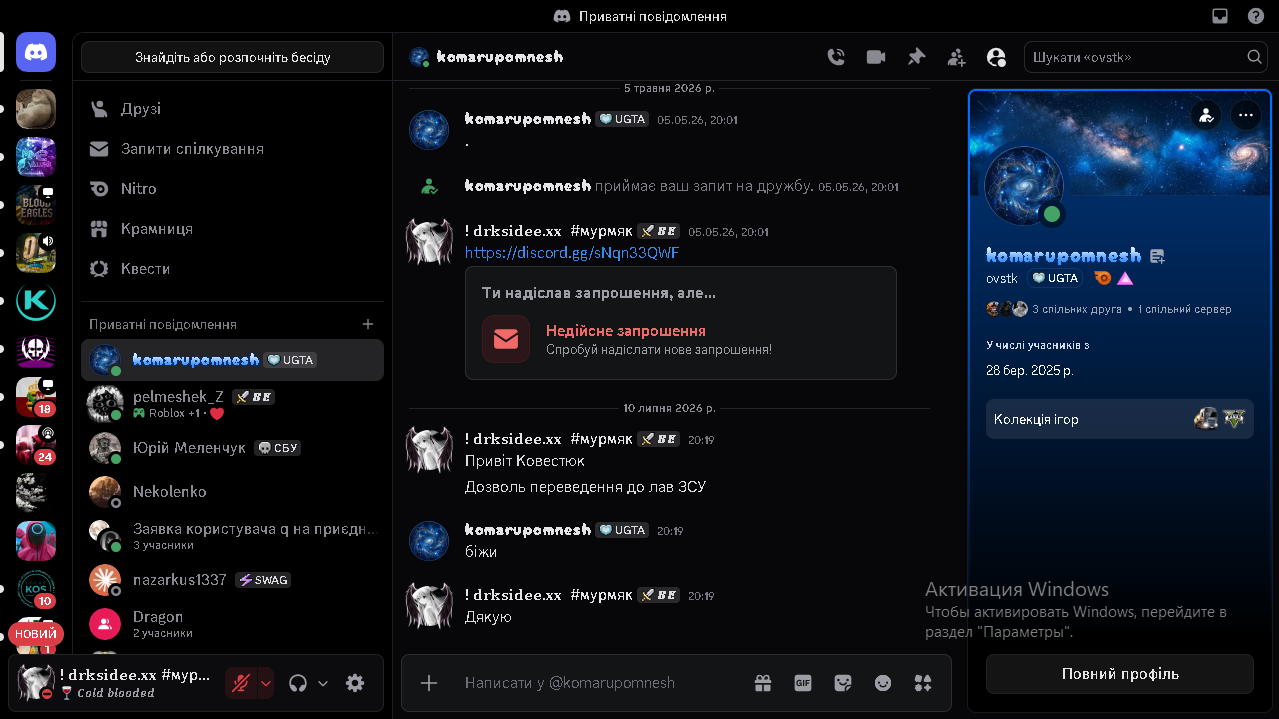Open the Shop (Крамниця)
Viewport: 1279px width, 719px height.
232,228
